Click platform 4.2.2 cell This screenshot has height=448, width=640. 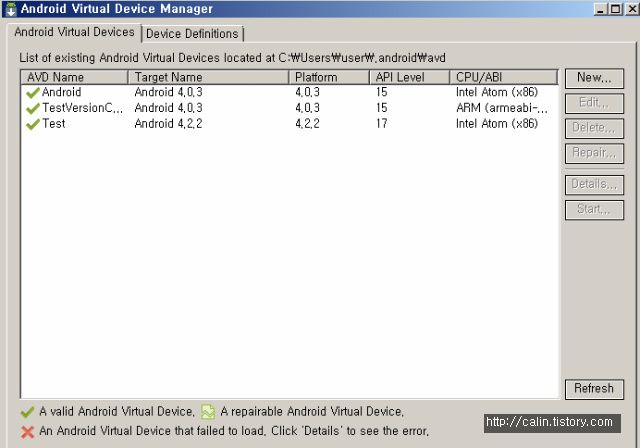(x=307, y=124)
